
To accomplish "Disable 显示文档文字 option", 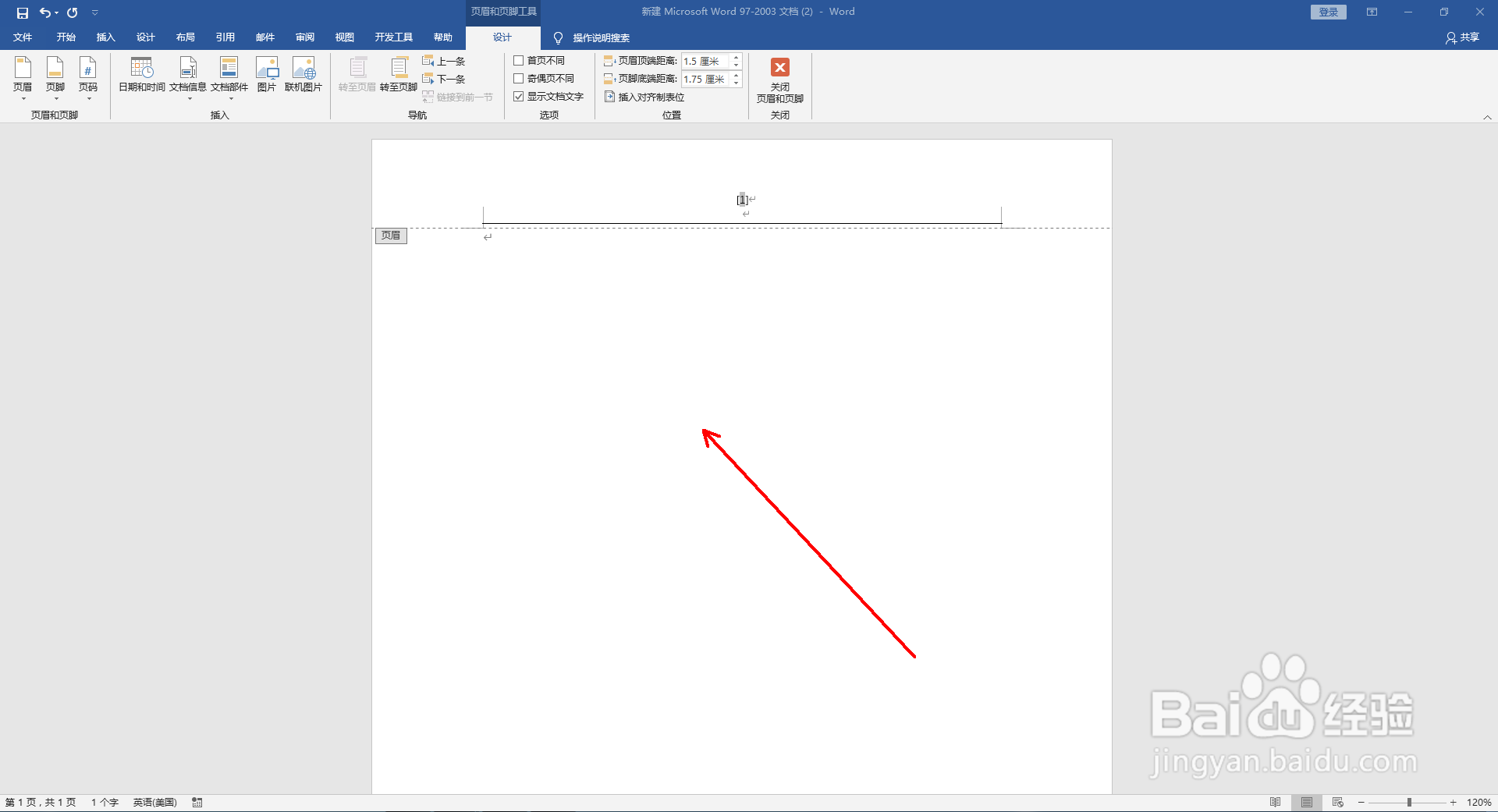I will click(x=519, y=96).
